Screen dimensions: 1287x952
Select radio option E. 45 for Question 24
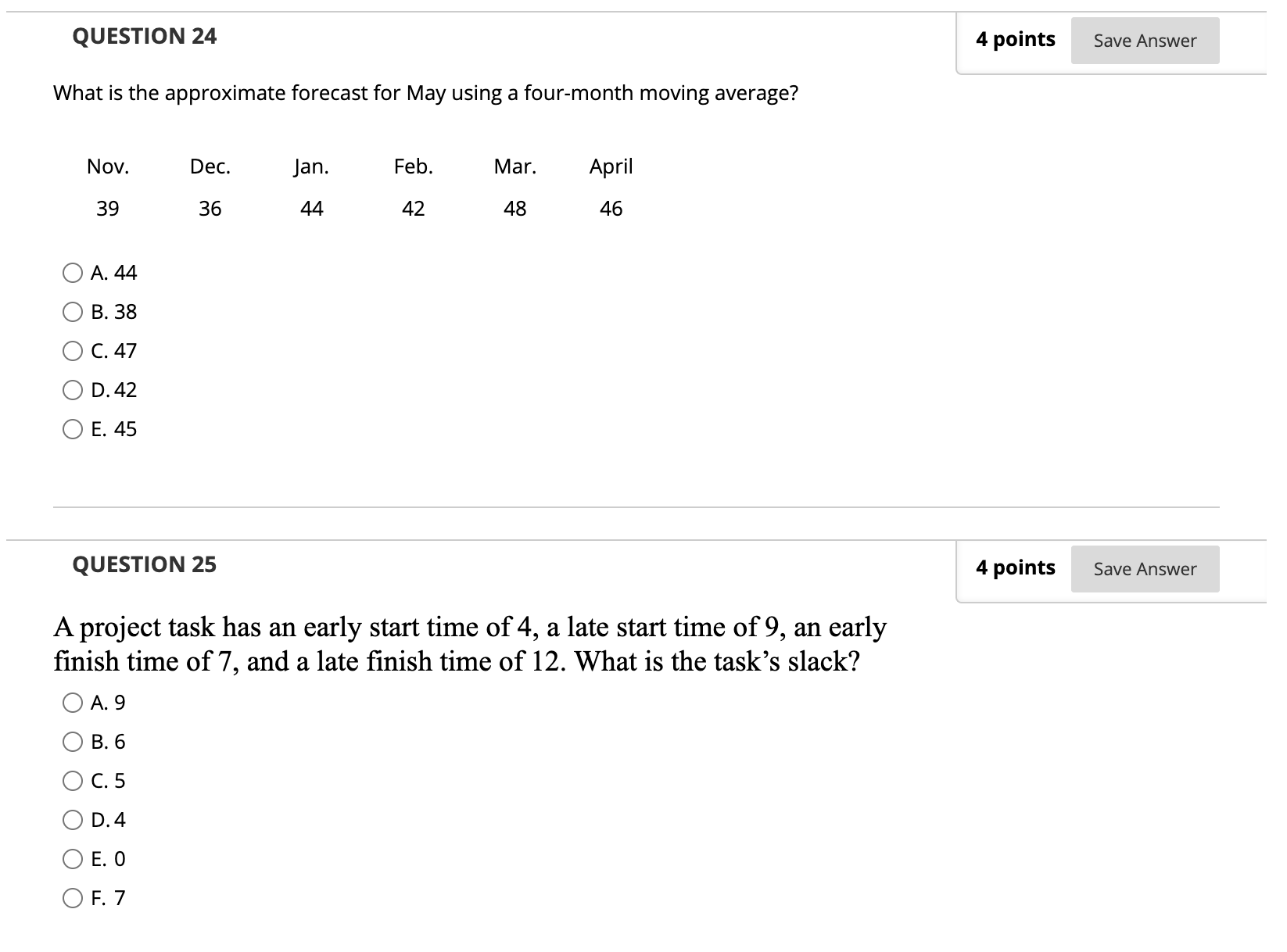pos(72,429)
